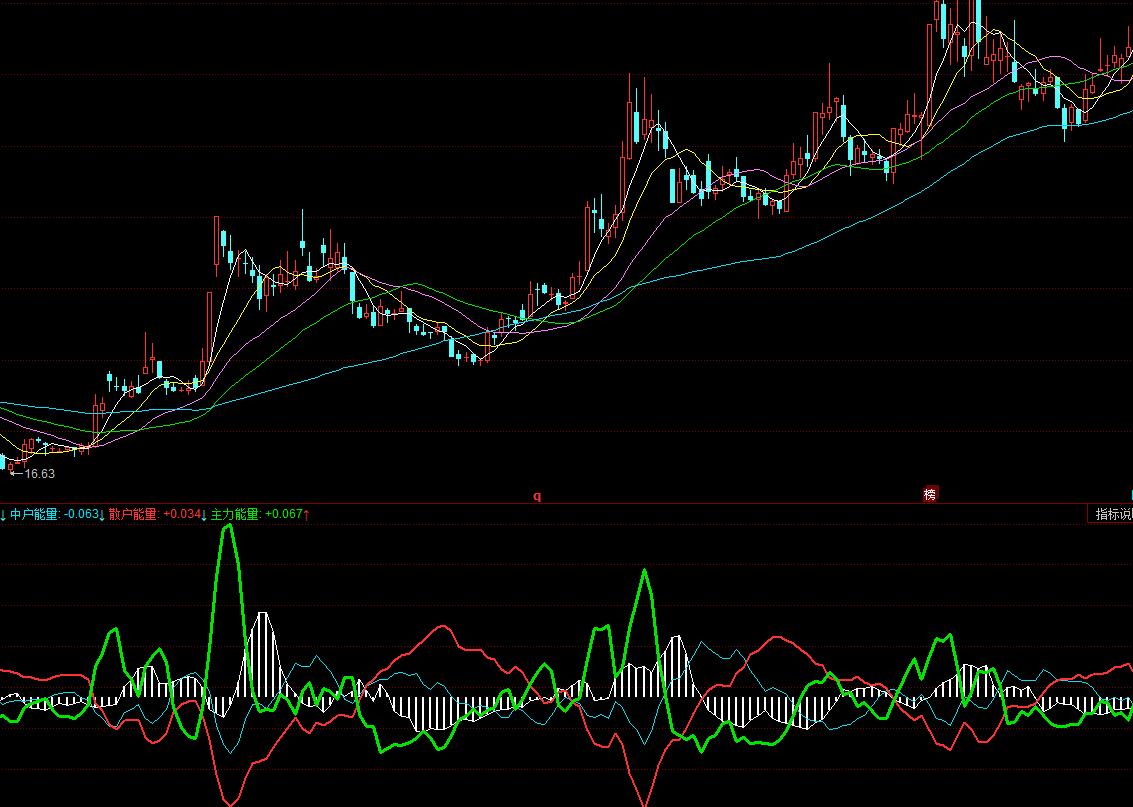Screen dimensions: 1133x807
Task: Click the down arrow before 主力能量
Action: pos(204,515)
